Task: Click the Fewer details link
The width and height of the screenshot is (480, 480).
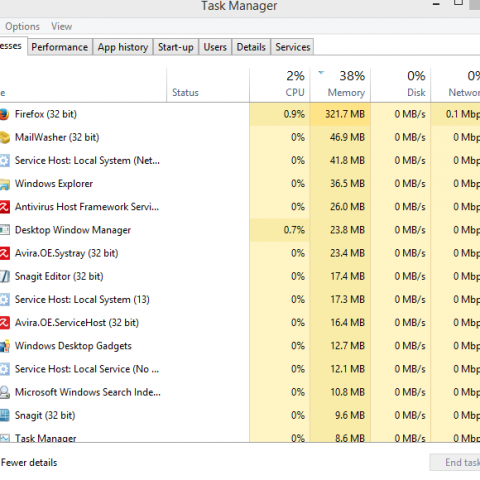Action: click(29, 463)
